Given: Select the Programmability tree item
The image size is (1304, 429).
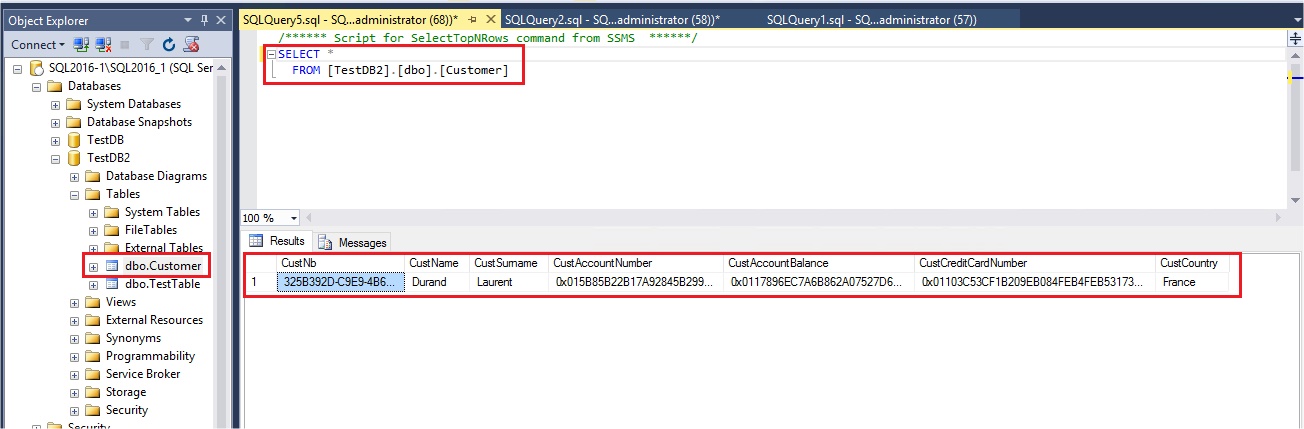Looking at the screenshot, I should click(150, 356).
